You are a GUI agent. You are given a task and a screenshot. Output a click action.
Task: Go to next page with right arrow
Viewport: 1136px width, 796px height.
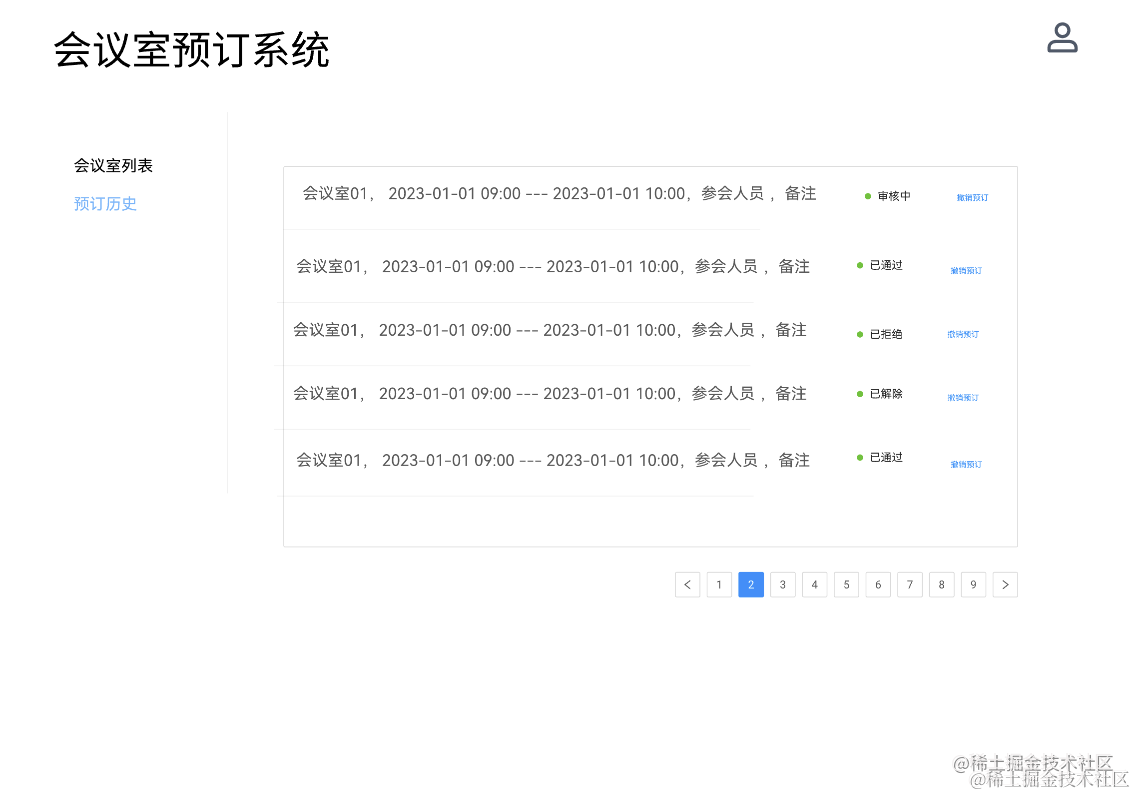[1005, 585]
